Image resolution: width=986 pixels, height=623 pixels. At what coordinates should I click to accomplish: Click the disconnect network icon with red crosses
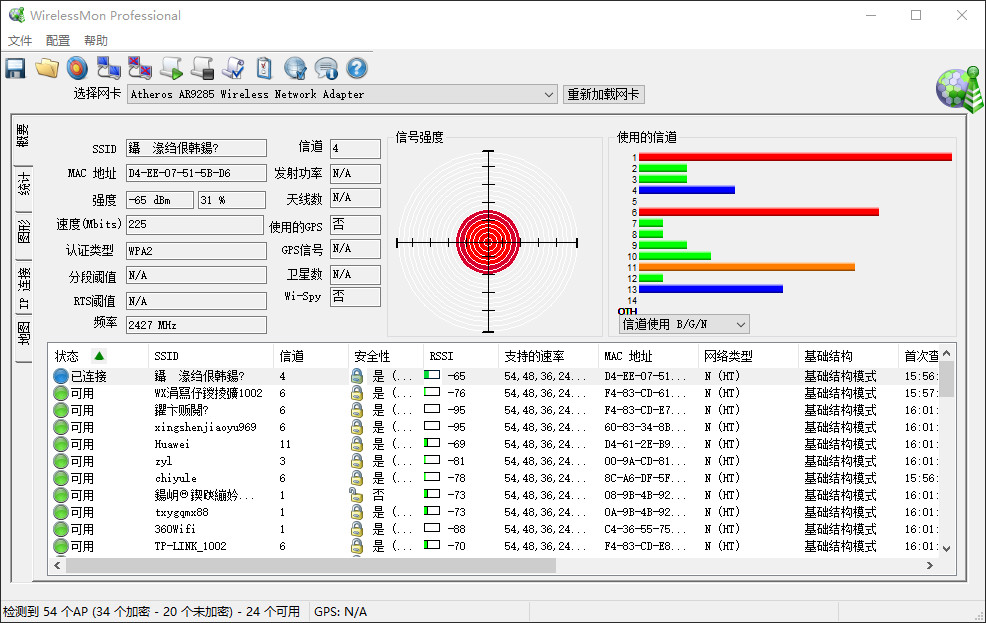[x=140, y=68]
